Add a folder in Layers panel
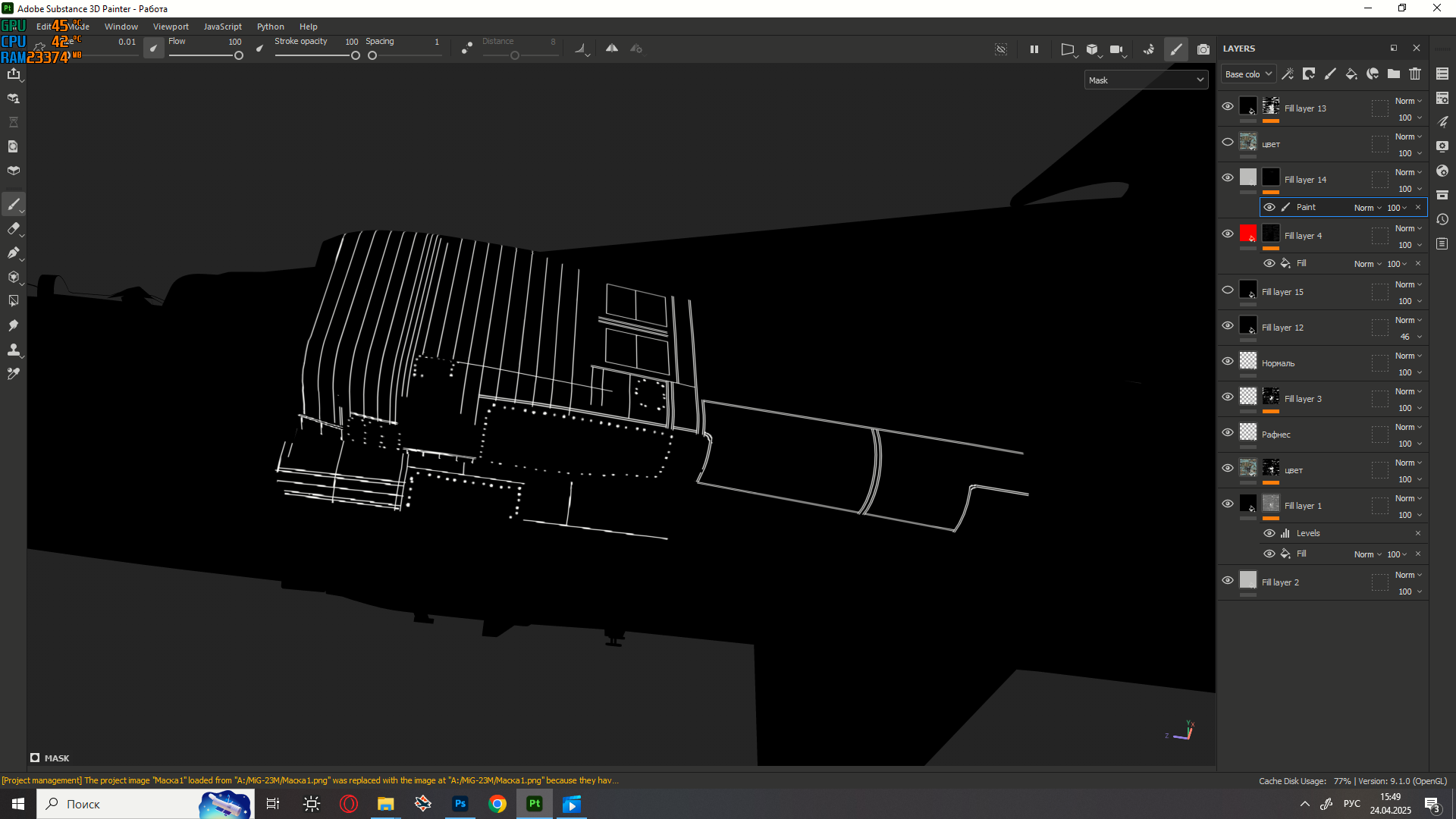 pyautogui.click(x=1394, y=74)
